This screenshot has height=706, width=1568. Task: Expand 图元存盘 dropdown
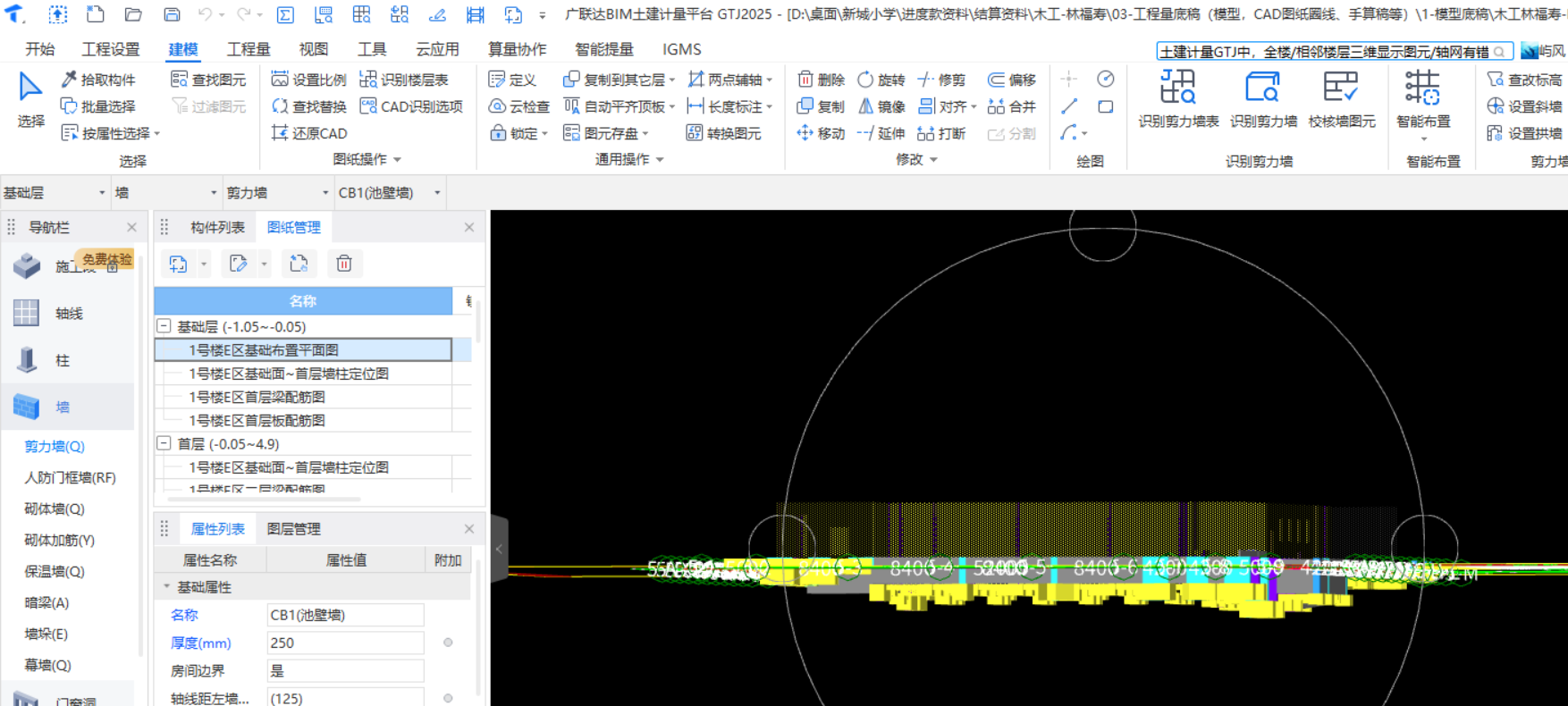[x=645, y=134]
